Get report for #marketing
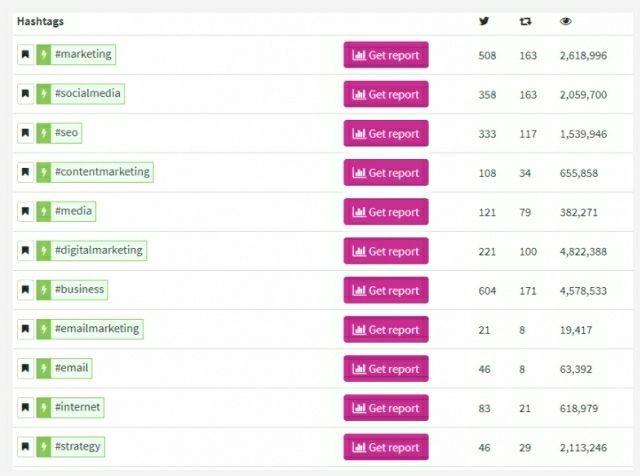Viewport: 640px width, 476px height. (x=386, y=55)
